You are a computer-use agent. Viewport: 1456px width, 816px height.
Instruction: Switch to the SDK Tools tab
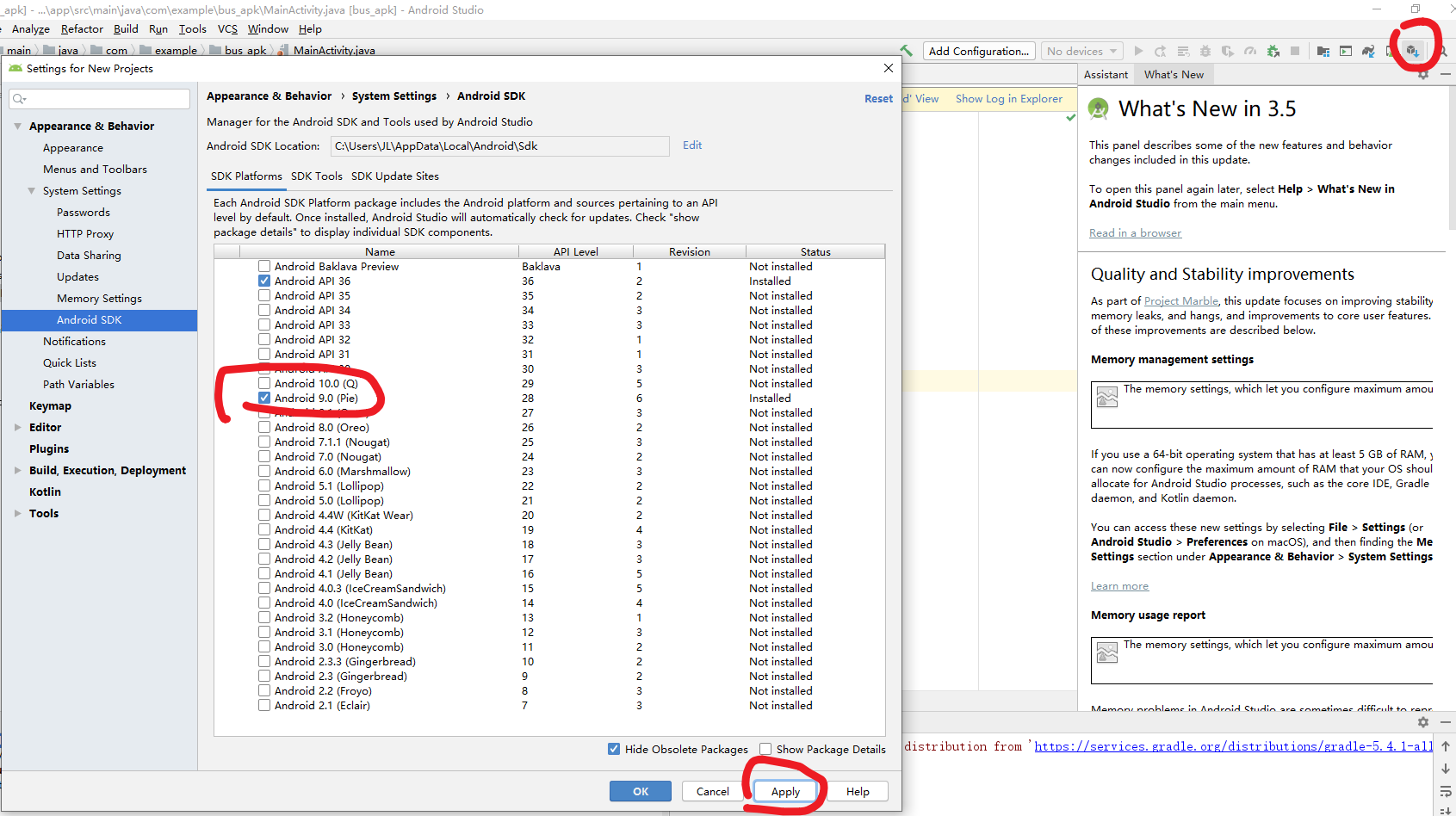[x=317, y=176]
